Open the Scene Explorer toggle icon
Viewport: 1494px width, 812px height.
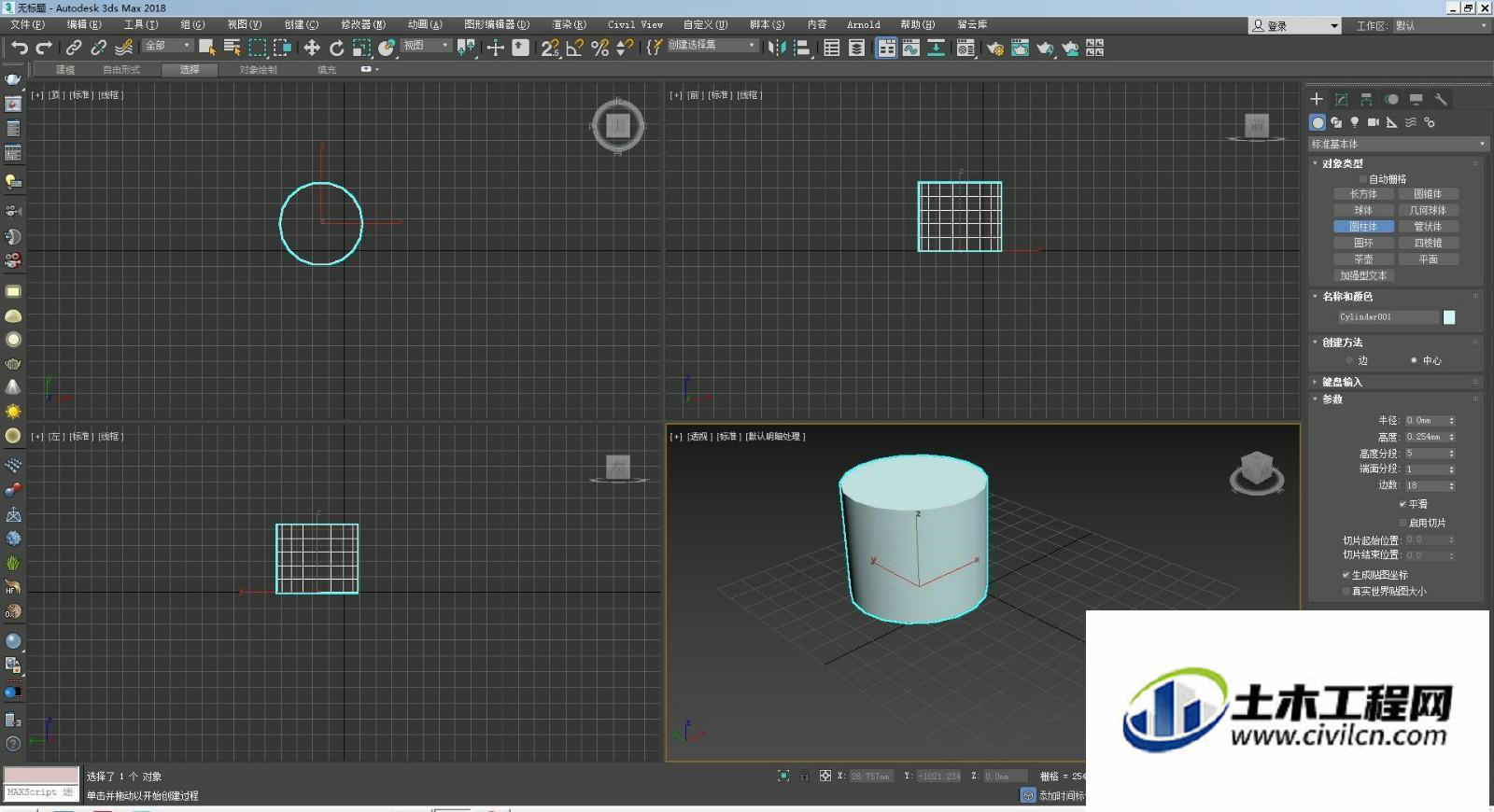click(x=832, y=48)
